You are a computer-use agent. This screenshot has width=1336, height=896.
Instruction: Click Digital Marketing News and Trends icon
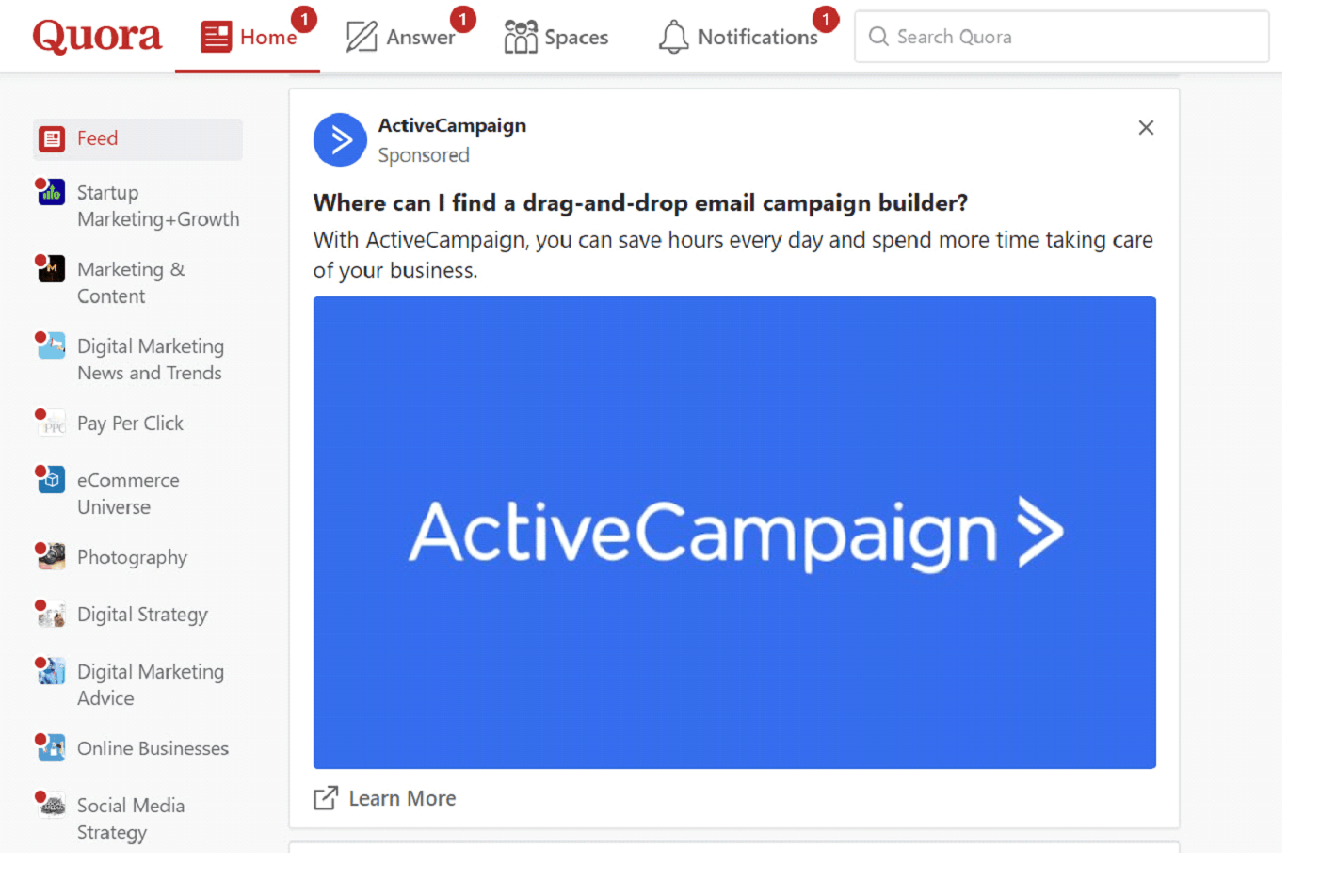(x=51, y=345)
